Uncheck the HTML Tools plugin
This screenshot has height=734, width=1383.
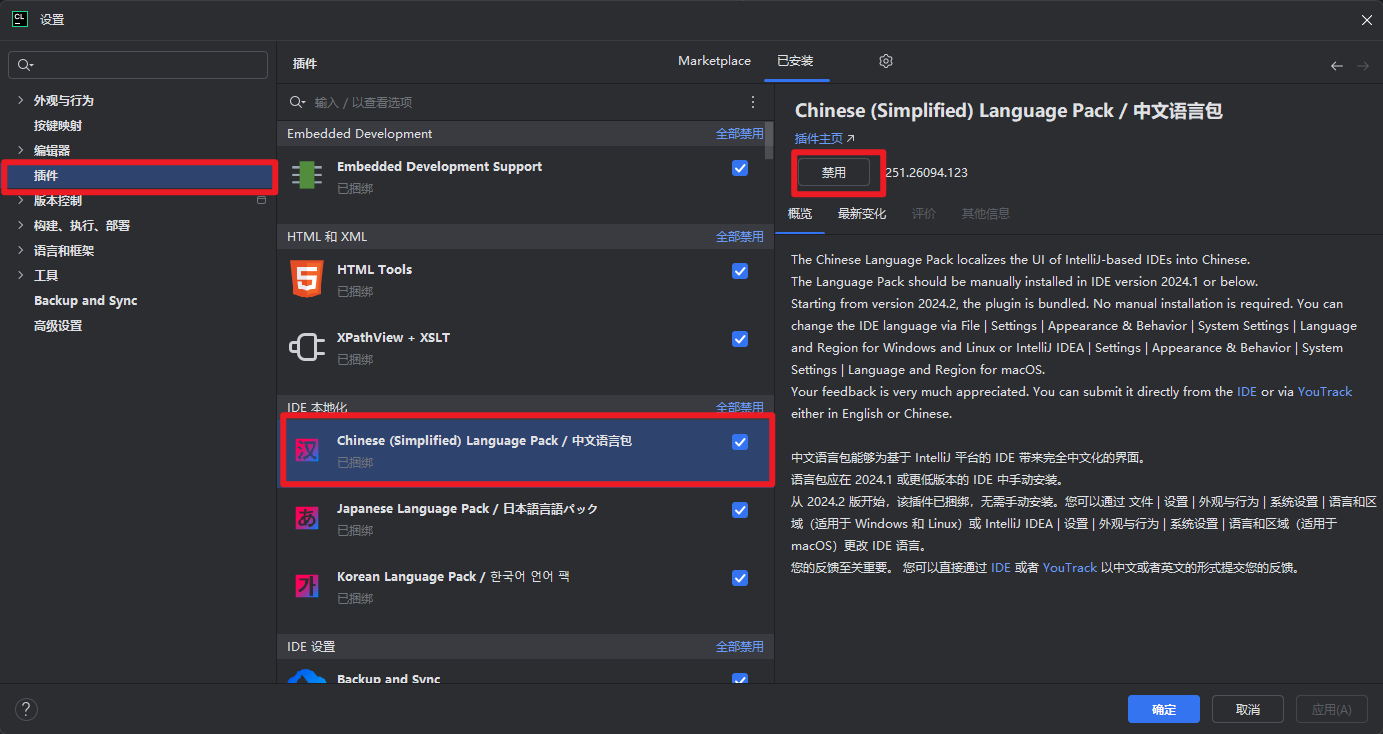tap(740, 271)
